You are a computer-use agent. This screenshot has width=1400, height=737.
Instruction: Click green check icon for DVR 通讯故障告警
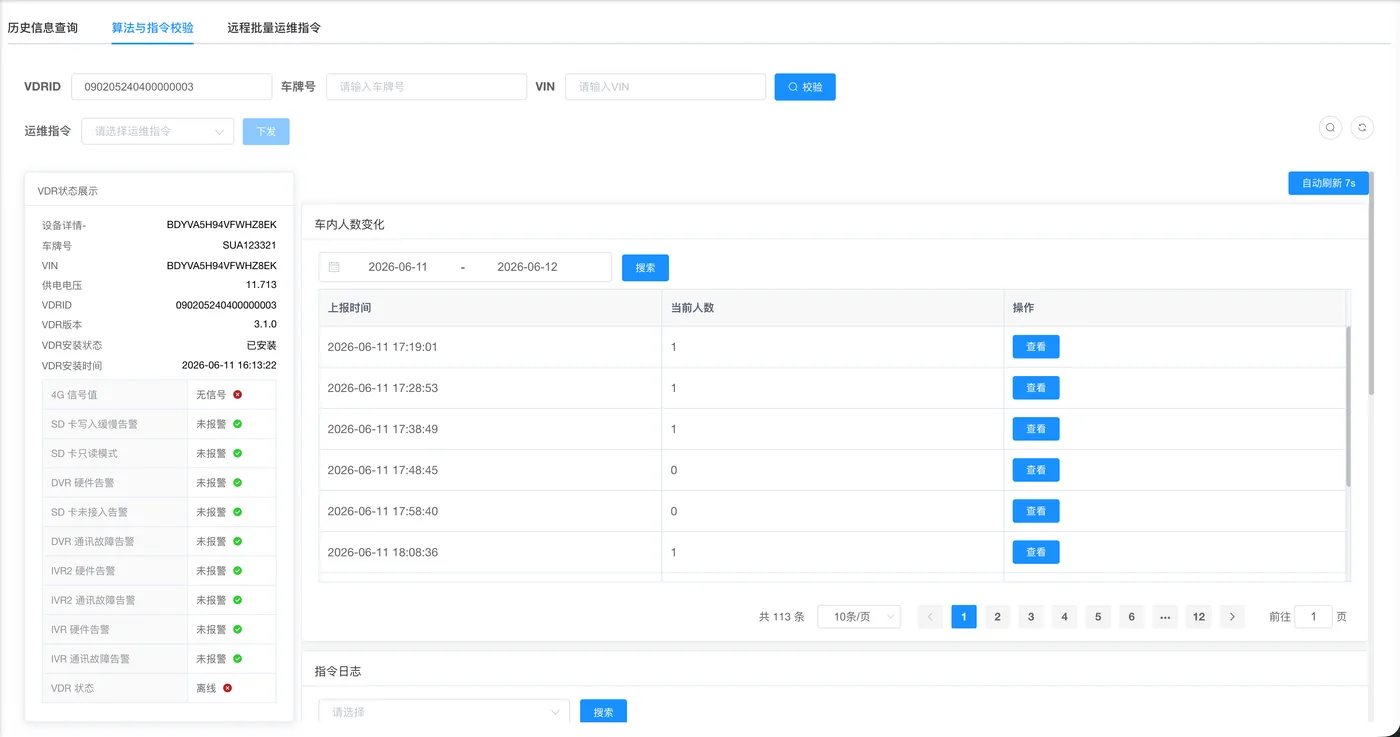pos(238,541)
